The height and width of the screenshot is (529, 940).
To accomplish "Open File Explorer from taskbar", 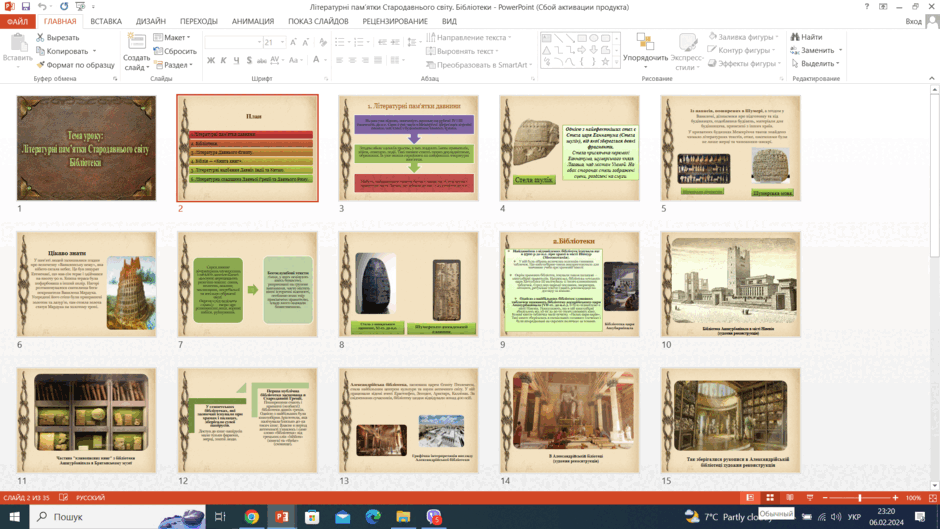I will click(x=403, y=516).
